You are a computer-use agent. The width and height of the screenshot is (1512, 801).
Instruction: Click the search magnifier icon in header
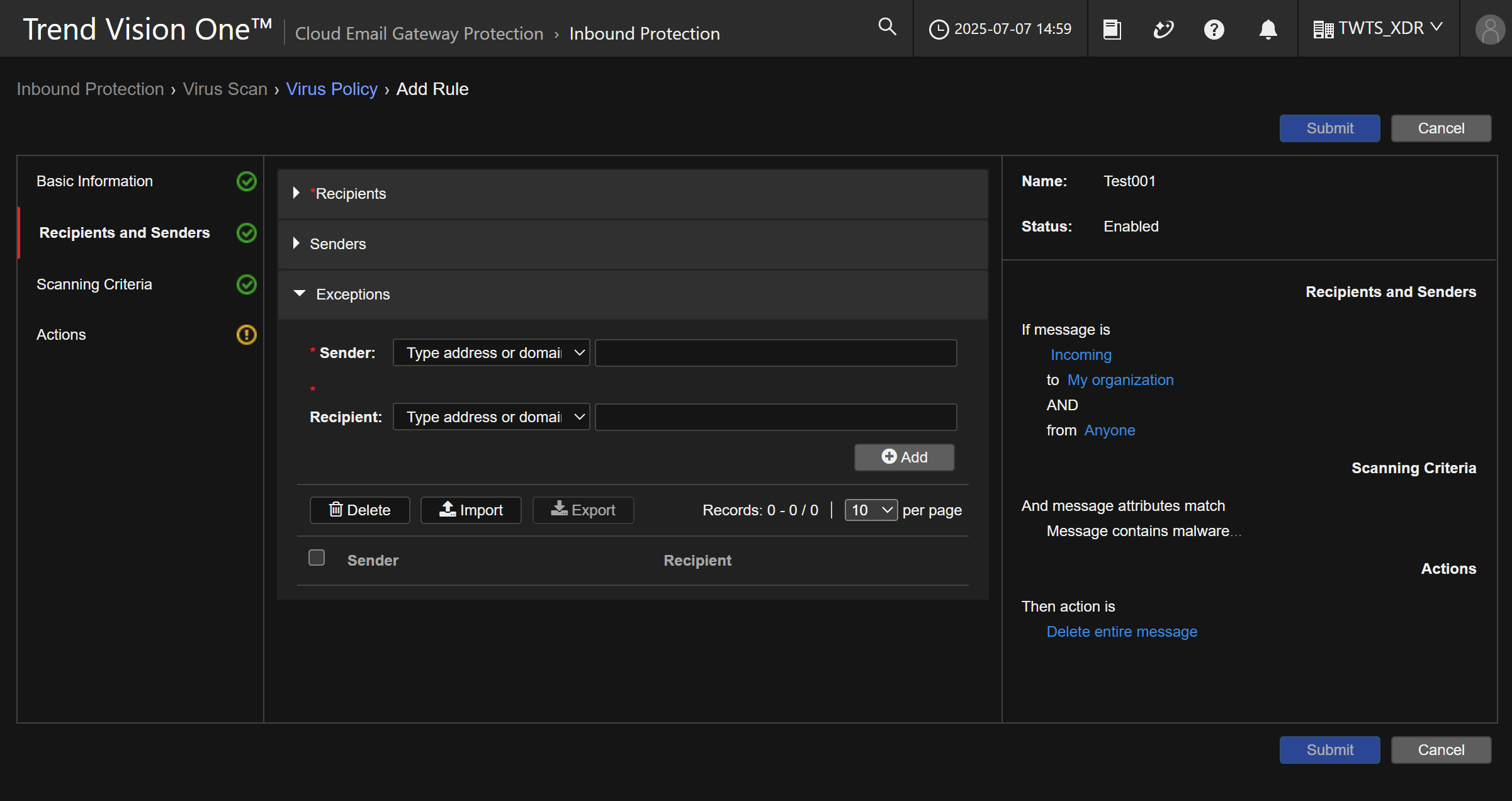click(887, 27)
